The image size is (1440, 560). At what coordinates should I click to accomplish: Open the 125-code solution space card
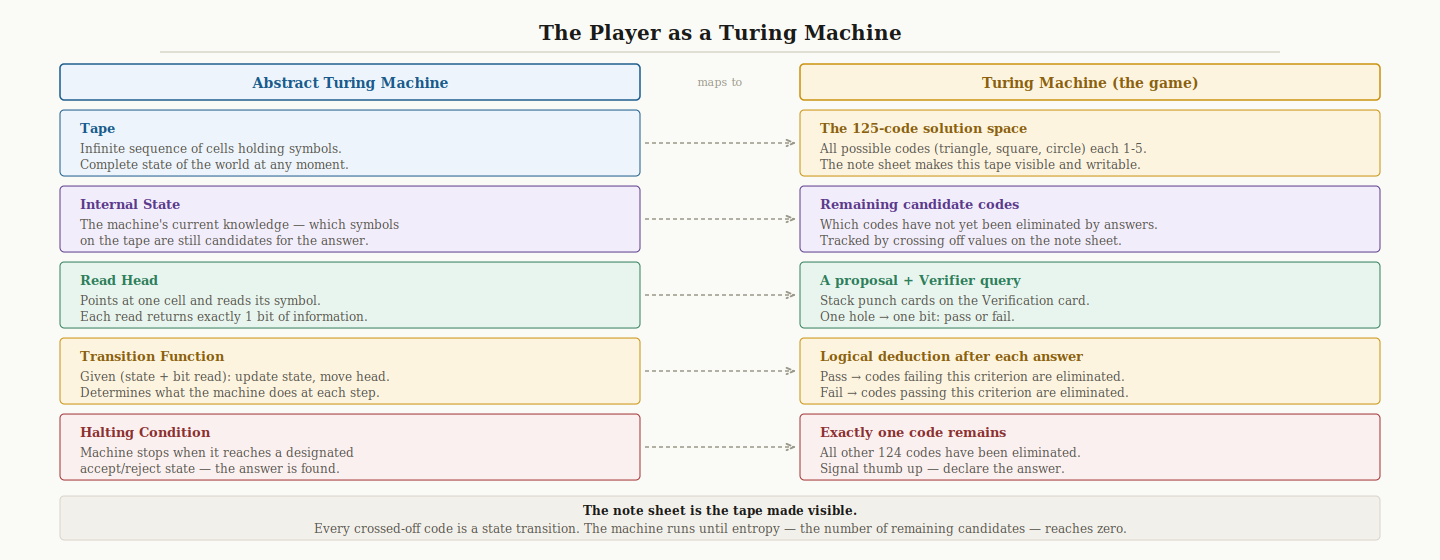1090,143
